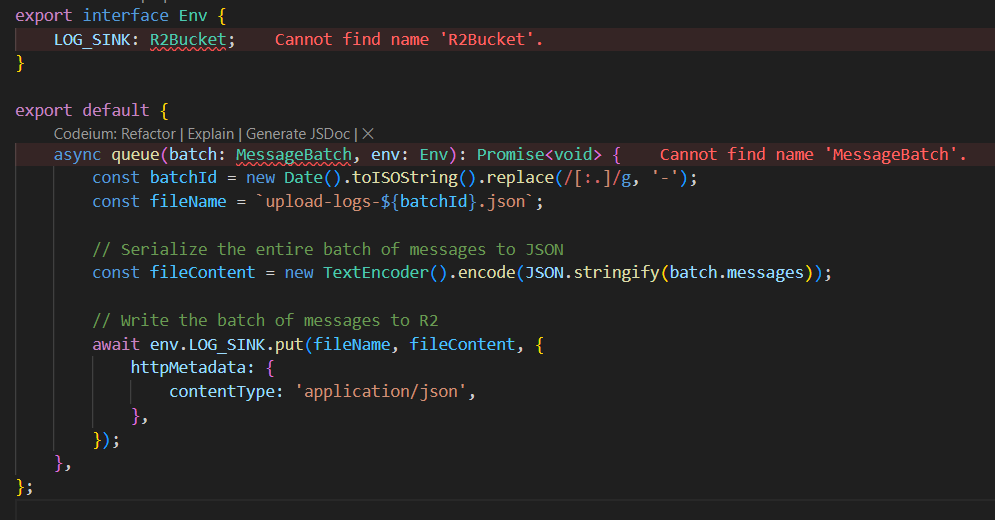The image size is (995, 520).
Task: Dismiss the Codeium code lens with the X icon
Action: coord(368,134)
